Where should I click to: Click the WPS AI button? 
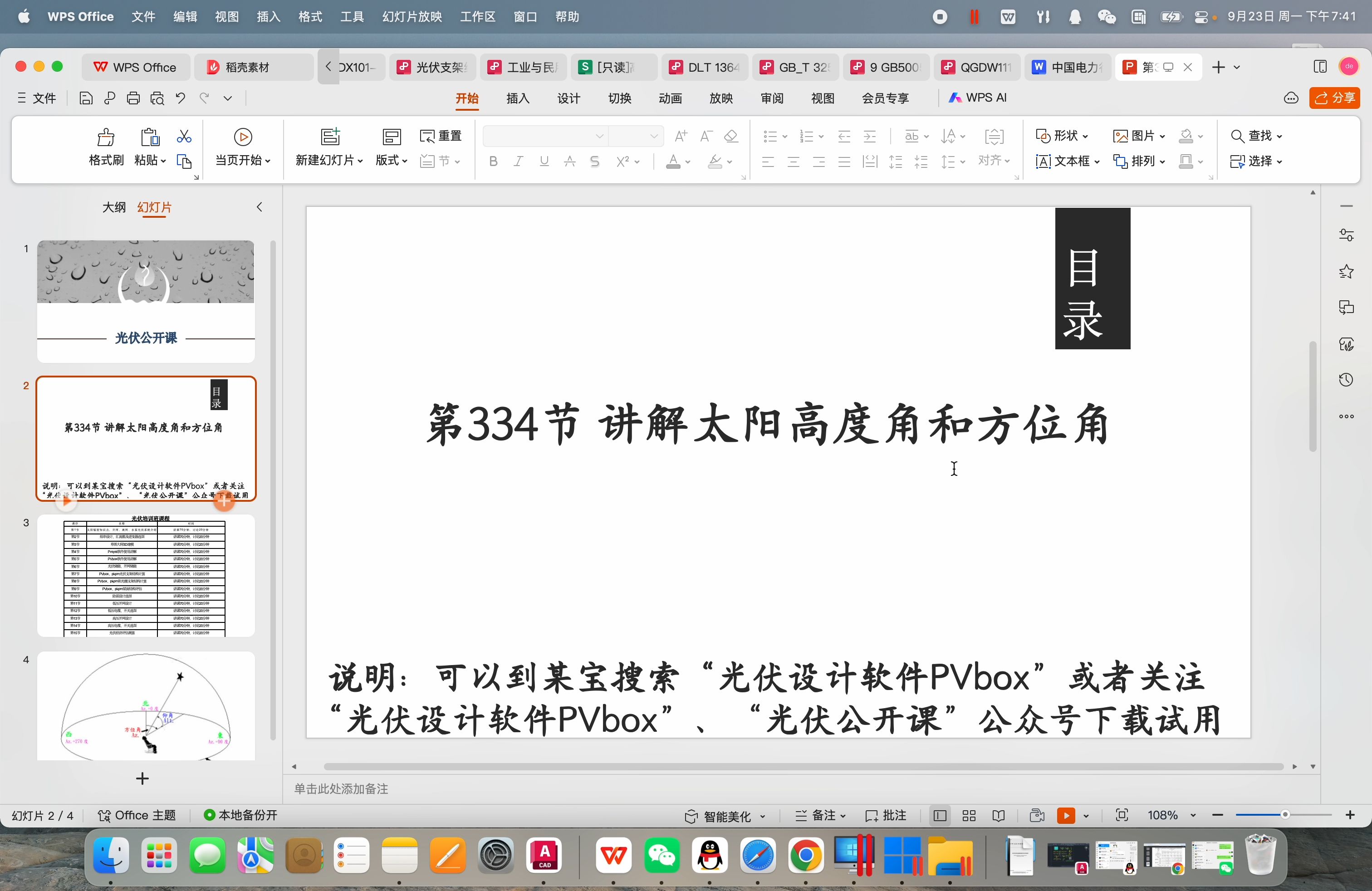pyautogui.click(x=978, y=98)
